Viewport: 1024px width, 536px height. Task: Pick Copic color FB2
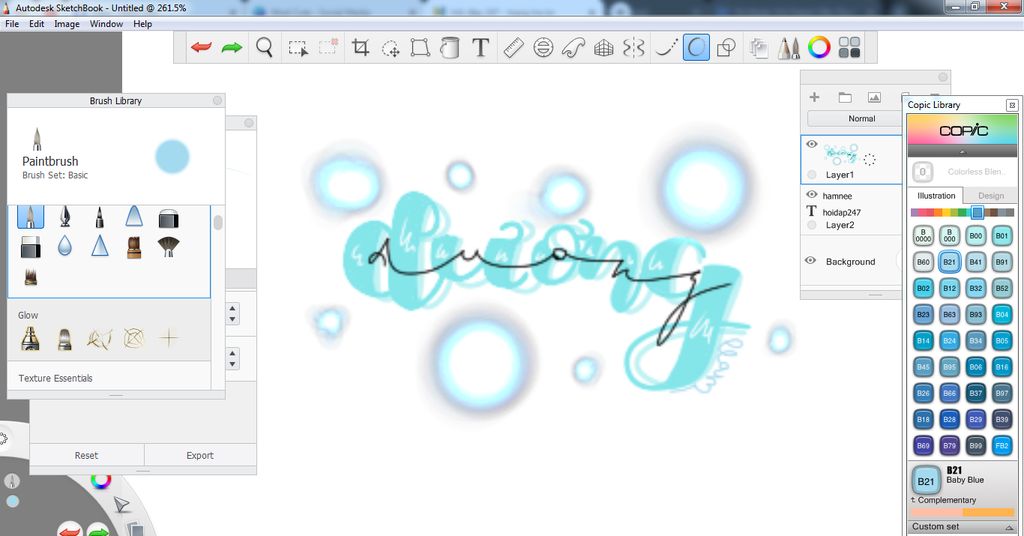click(1002, 445)
